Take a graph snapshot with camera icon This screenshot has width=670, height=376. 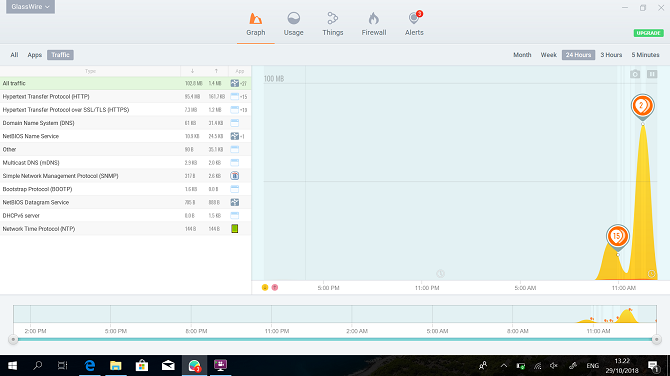click(x=635, y=74)
